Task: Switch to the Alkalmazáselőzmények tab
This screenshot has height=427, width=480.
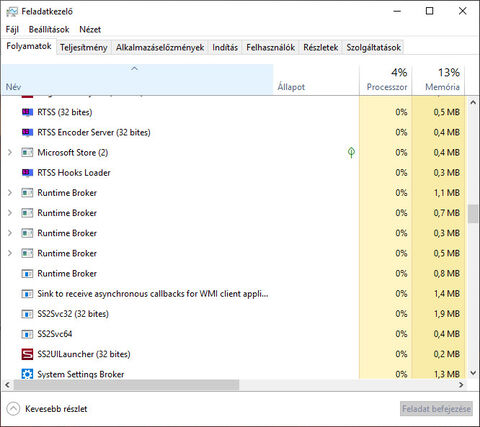Action: tap(160, 48)
